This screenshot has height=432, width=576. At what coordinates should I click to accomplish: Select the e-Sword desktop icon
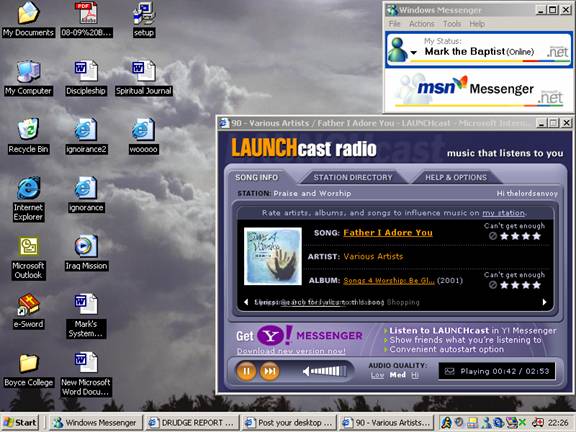(x=28, y=311)
